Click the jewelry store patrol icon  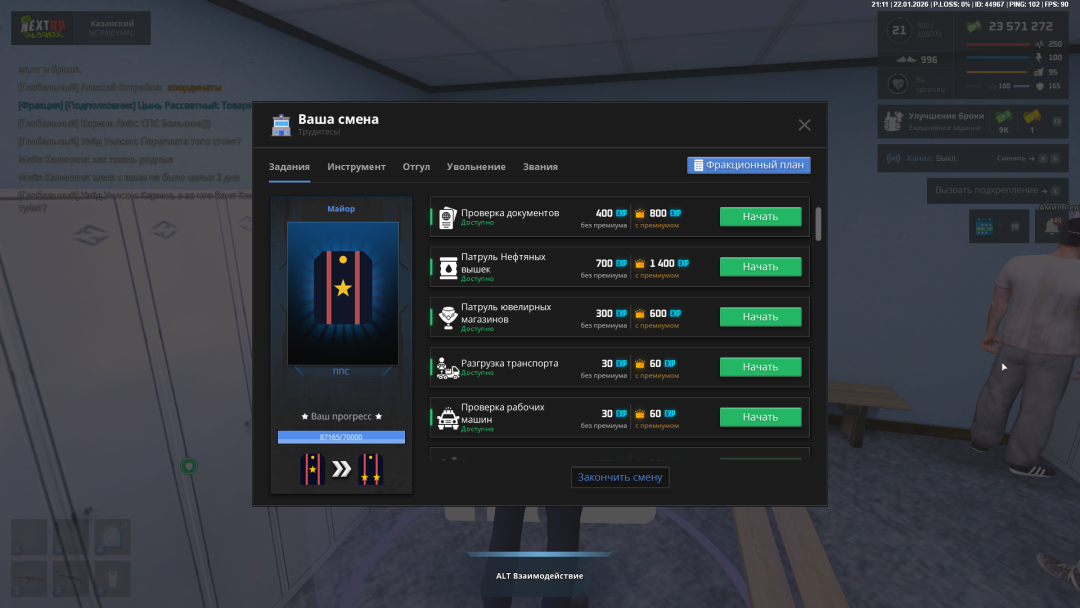[447, 317]
